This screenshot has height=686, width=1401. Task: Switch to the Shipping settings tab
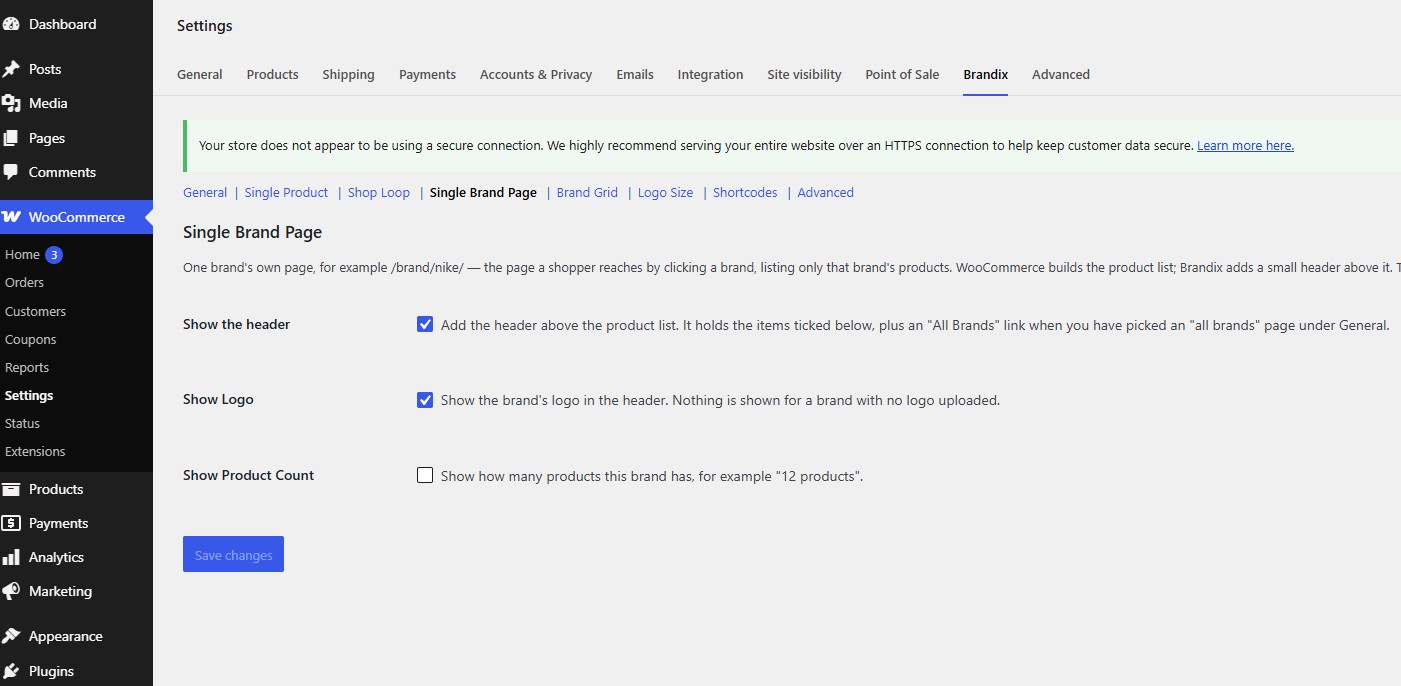click(x=348, y=74)
